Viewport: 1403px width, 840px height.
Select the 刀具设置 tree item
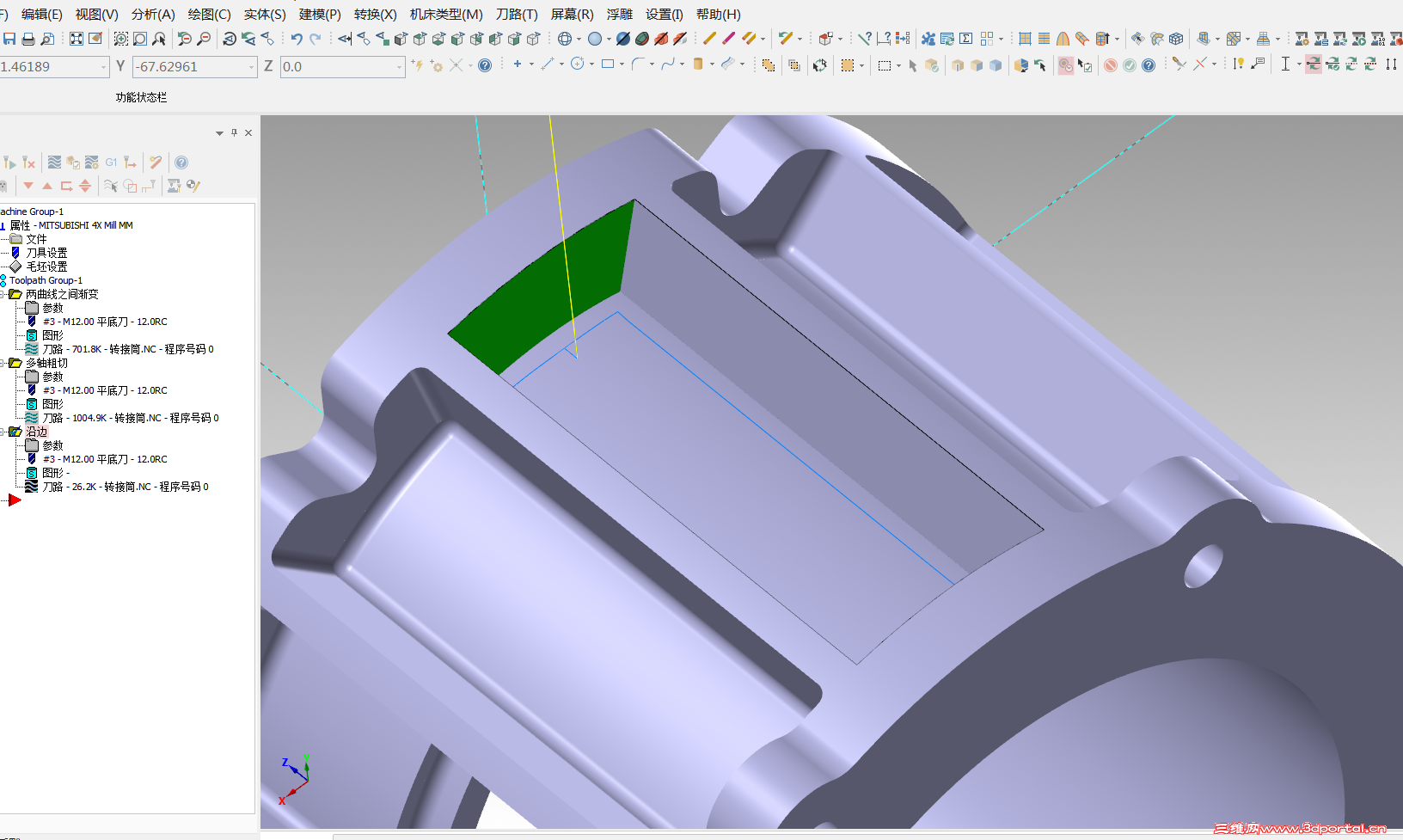pos(46,253)
